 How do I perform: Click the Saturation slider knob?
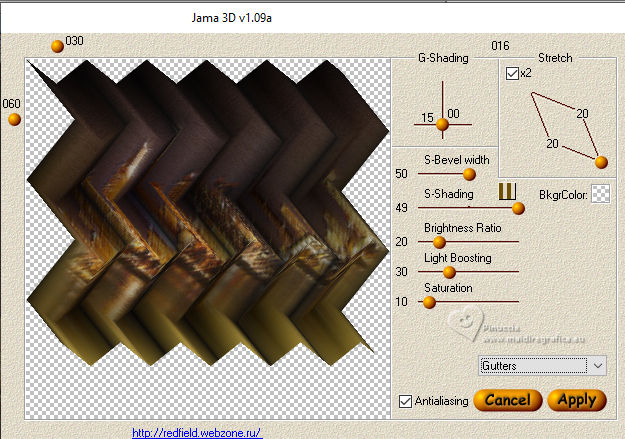pos(429,302)
